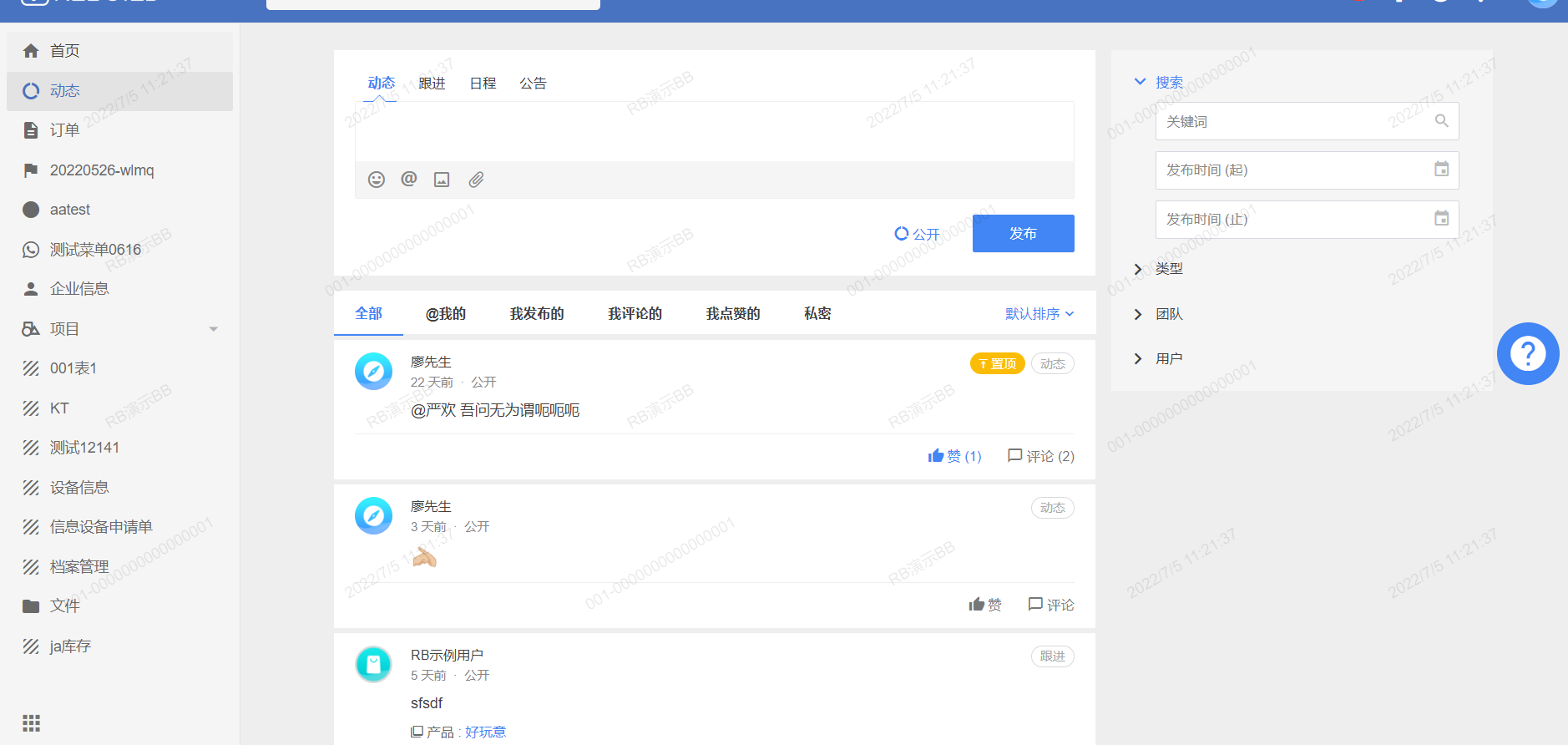Select the 私密 feed tab
The image size is (1568, 745).
point(817,314)
